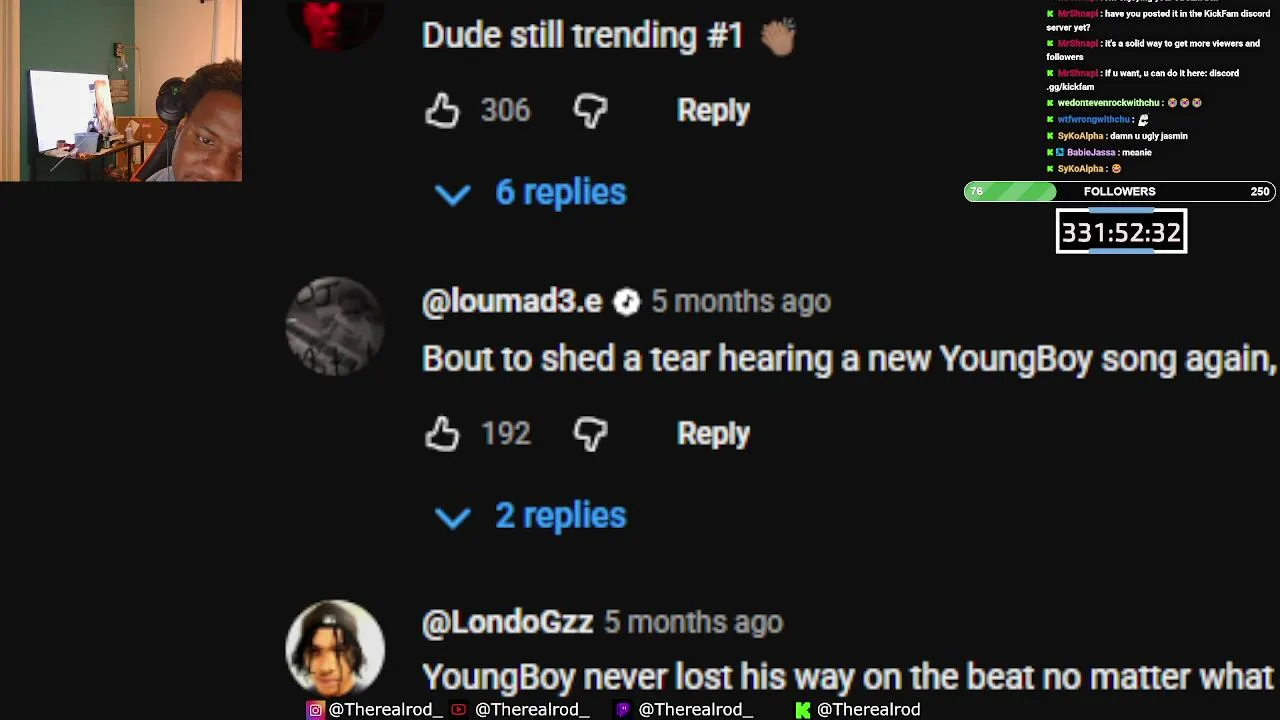Click the Instagram icon in bottom bar
This screenshot has width=1280, height=720.
[x=315, y=710]
